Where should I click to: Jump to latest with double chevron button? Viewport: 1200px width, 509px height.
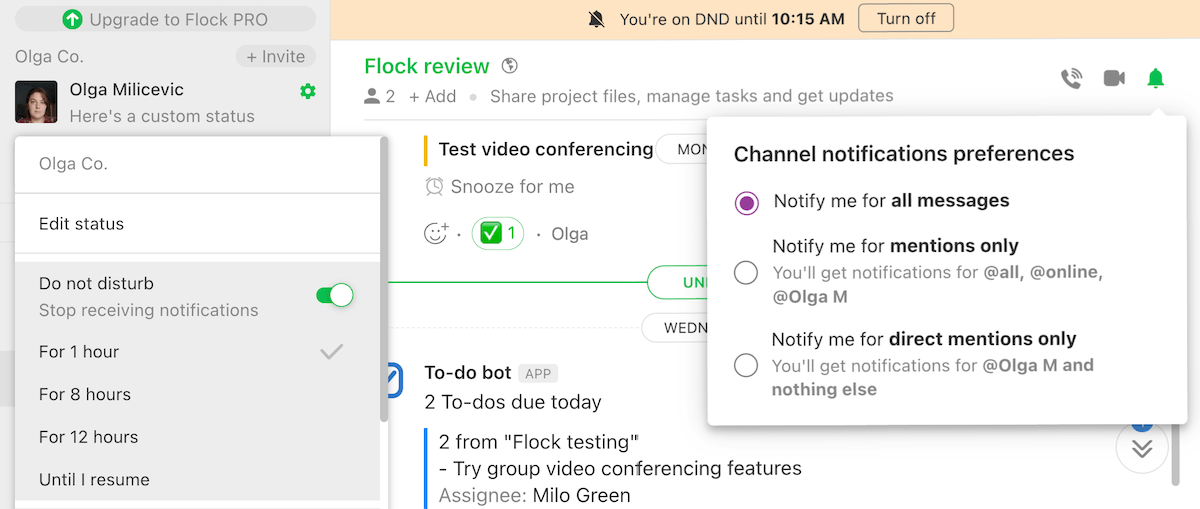click(1142, 449)
